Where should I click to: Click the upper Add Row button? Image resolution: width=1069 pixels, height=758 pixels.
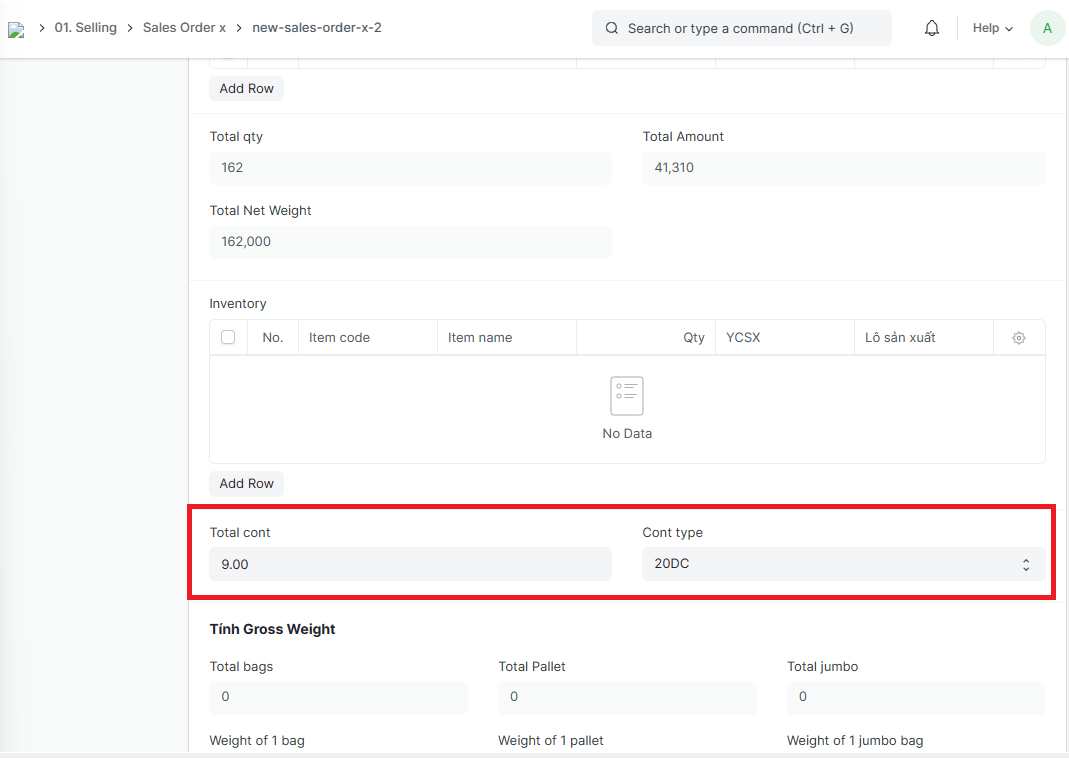pos(246,88)
